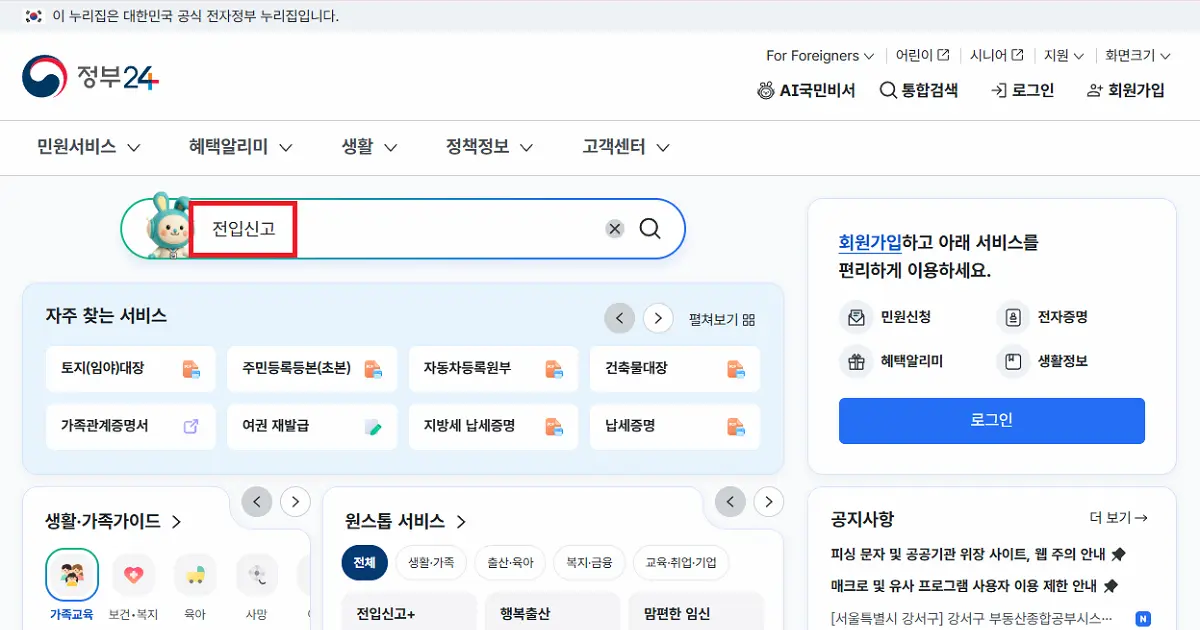Screen dimensions: 1200x630
Task: Open the For Foreigners dropdown
Action: (x=820, y=56)
